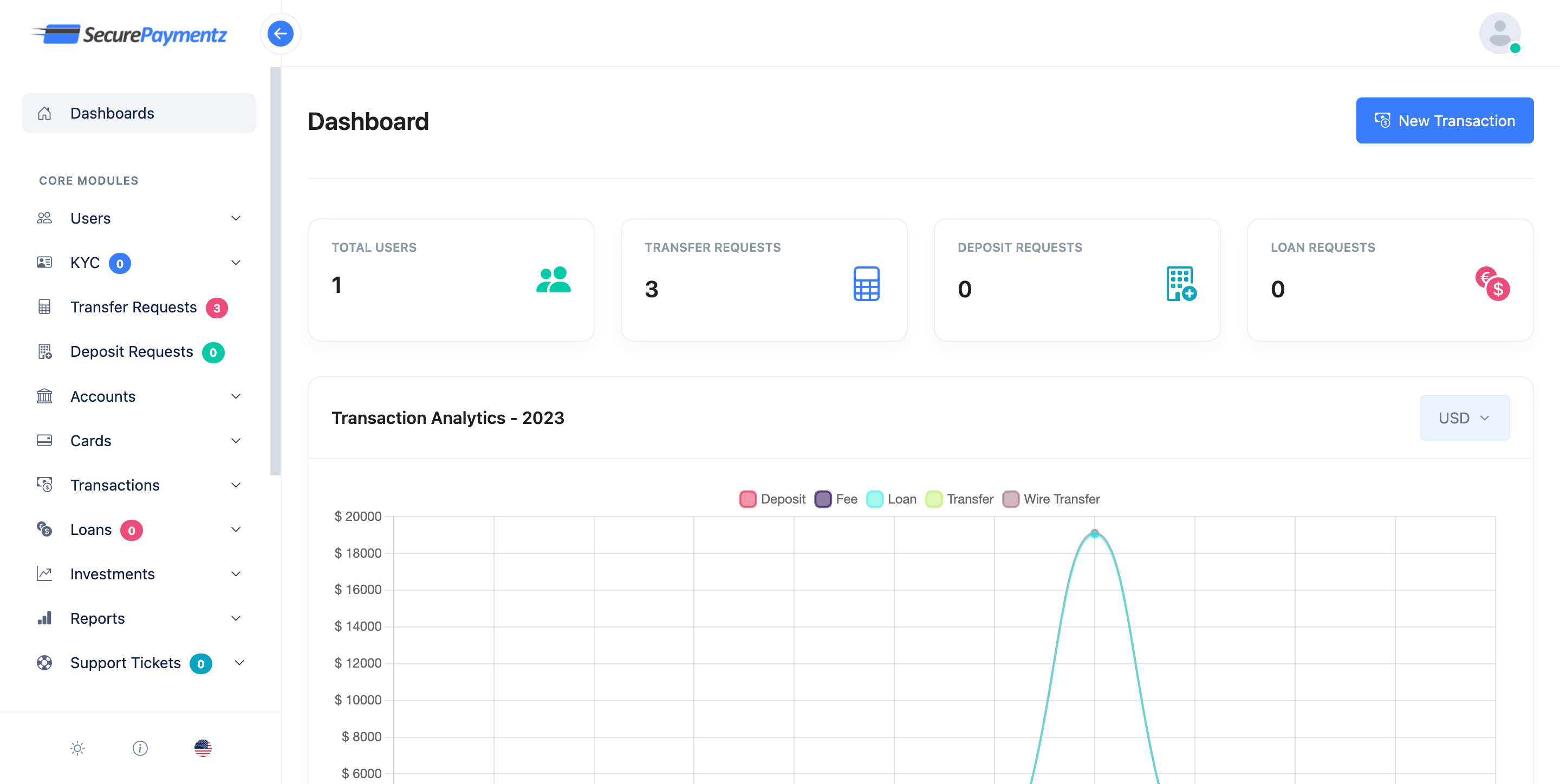Select the Investments menu item
Viewport: 1560px width, 784px height.
click(x=139, y=573)
